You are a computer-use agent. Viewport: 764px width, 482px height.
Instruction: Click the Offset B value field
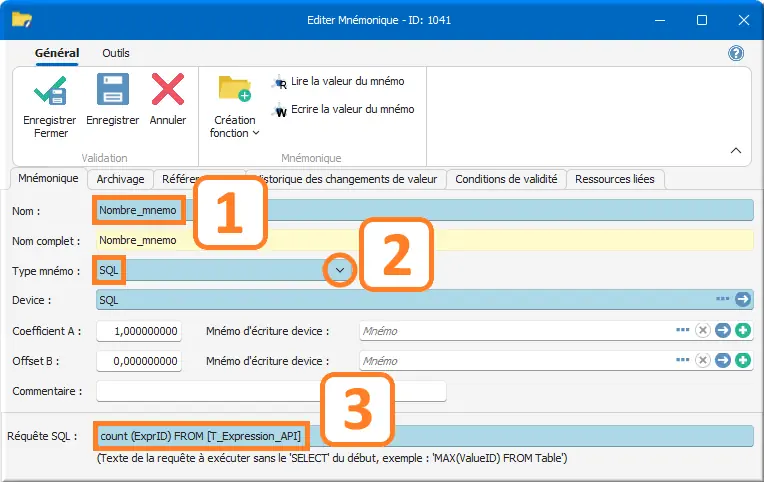coord(139,361)
